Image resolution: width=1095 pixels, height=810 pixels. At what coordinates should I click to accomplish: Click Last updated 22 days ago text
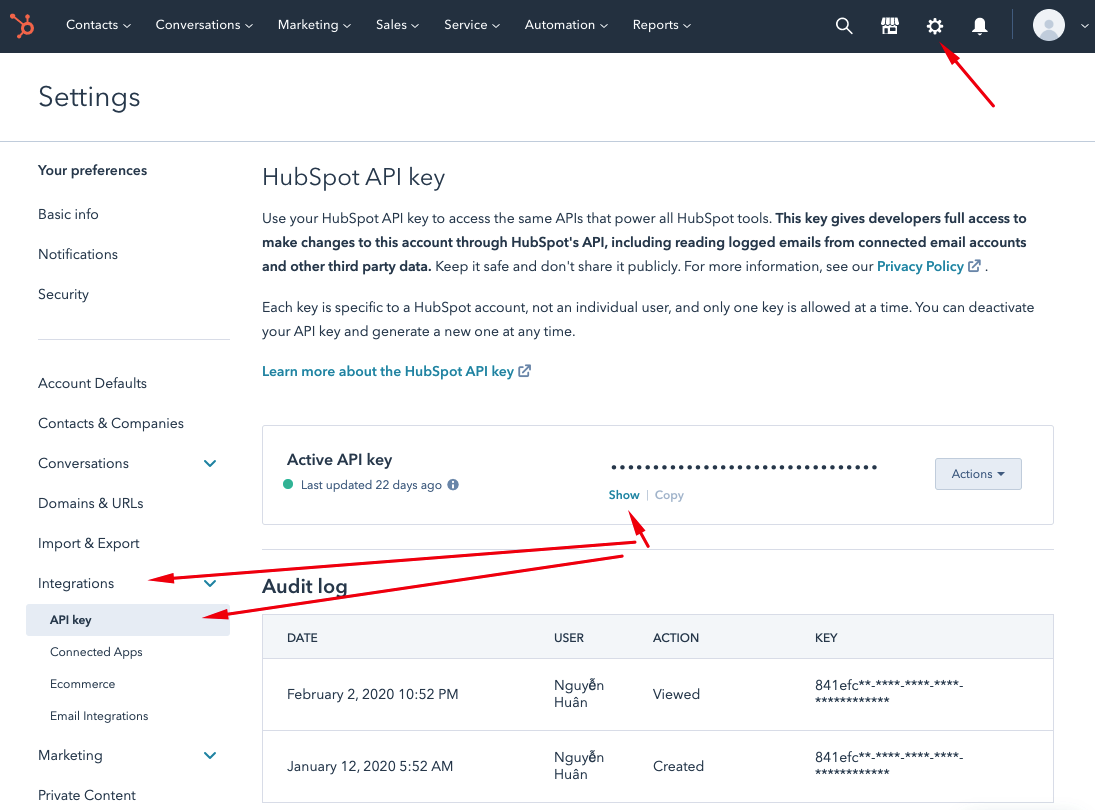click(x=371, y=485)
